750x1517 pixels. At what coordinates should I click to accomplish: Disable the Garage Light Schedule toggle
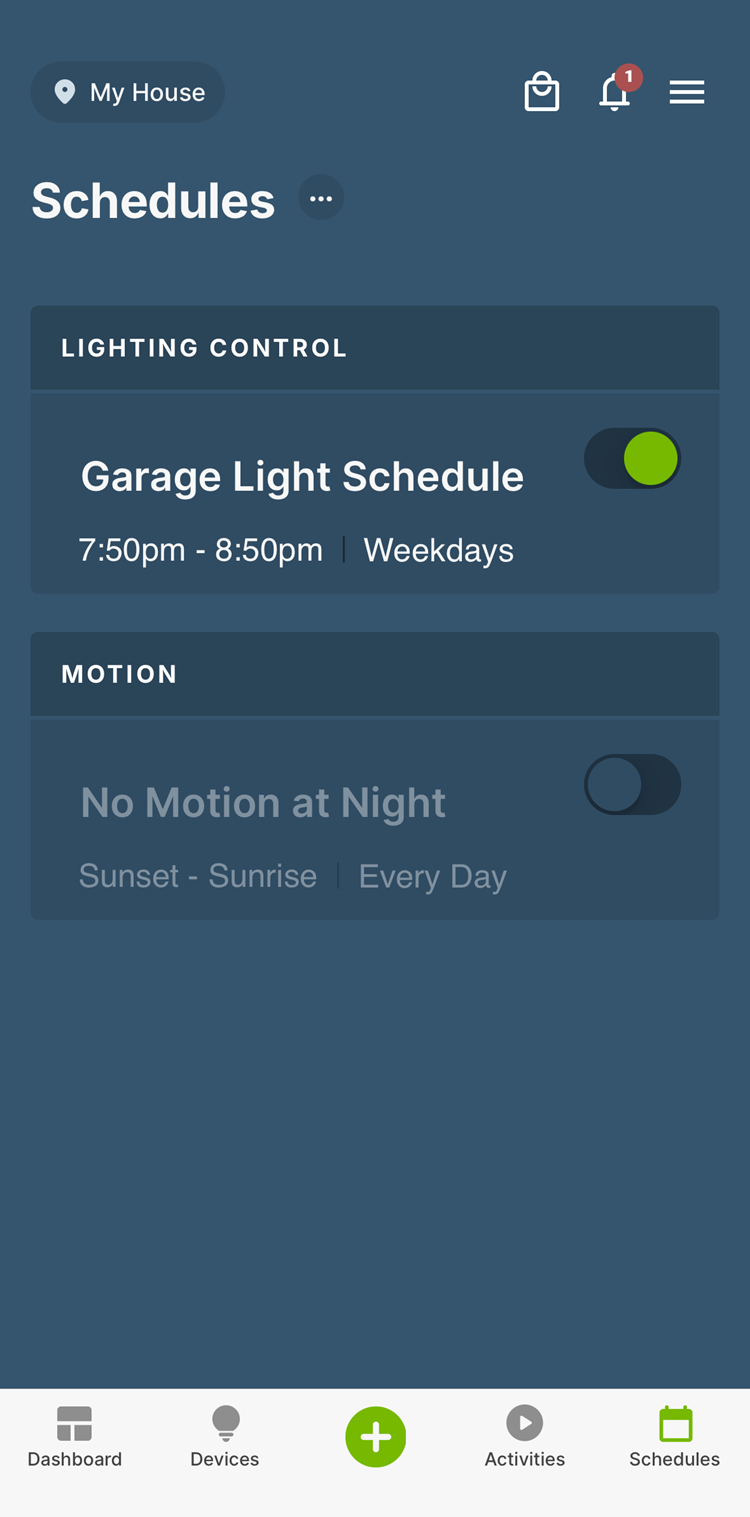tap(633, 459)
